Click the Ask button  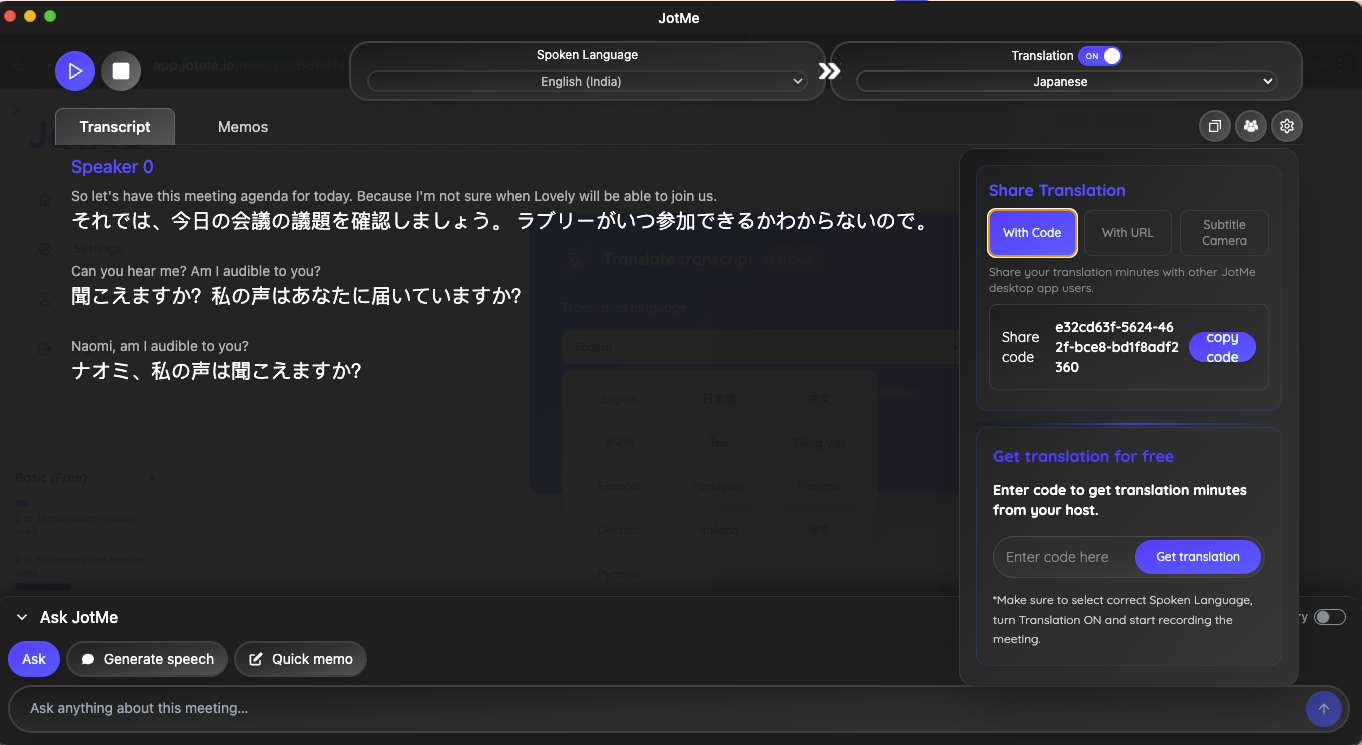(34, 659)
